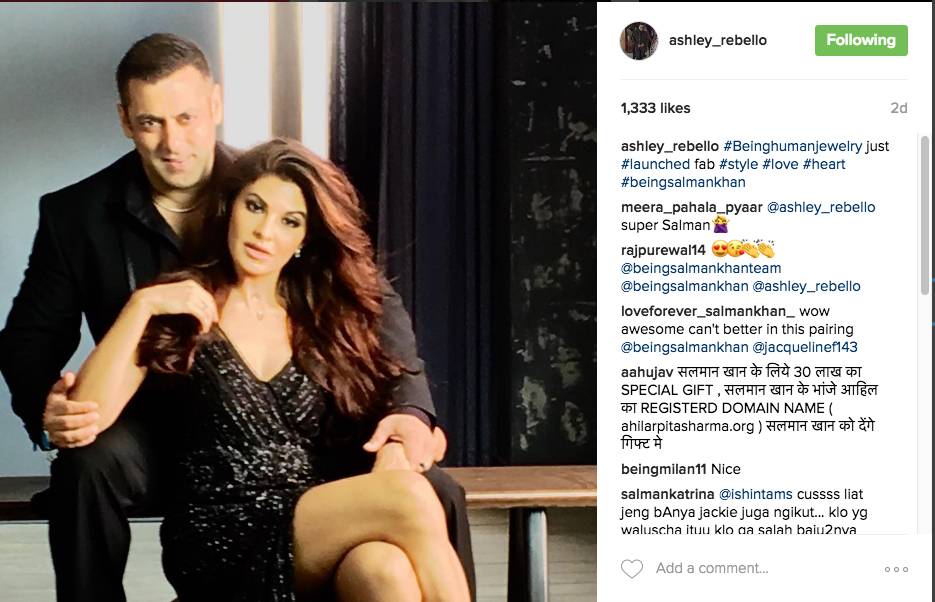Open #Beinghumanjewelry hashtag
The width and height of the screenshot is (935, 602).
[792, 146]
